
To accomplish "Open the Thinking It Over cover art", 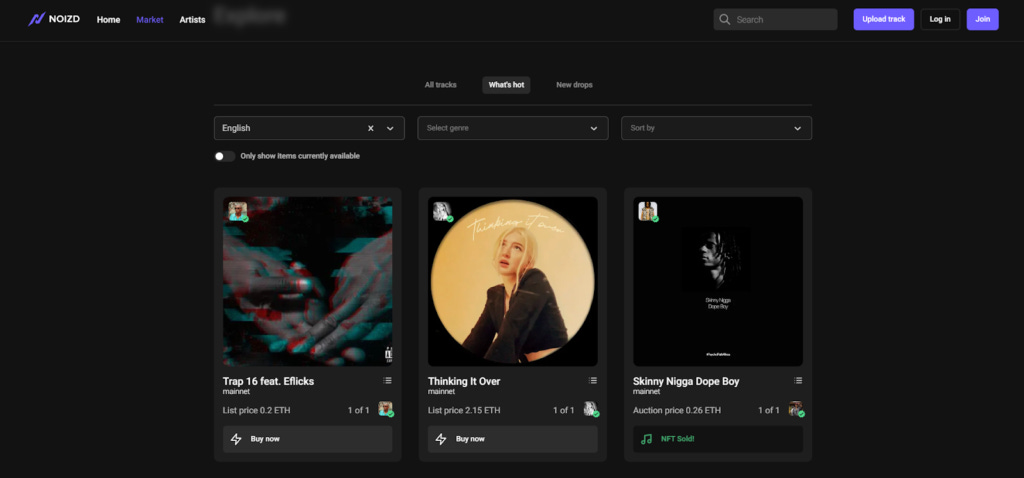I will 513,281.
